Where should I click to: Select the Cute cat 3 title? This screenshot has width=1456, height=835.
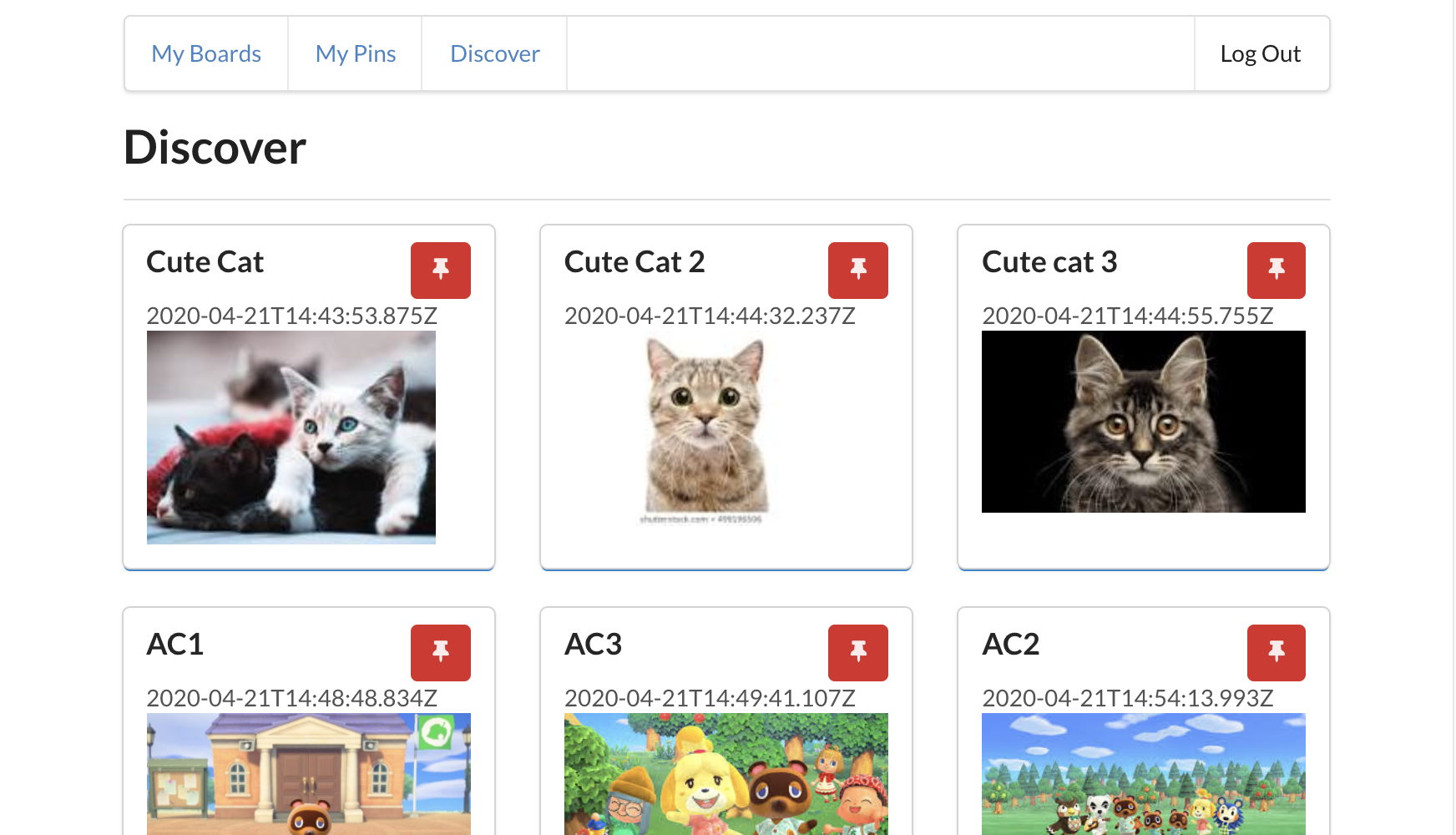(1049, 262)
